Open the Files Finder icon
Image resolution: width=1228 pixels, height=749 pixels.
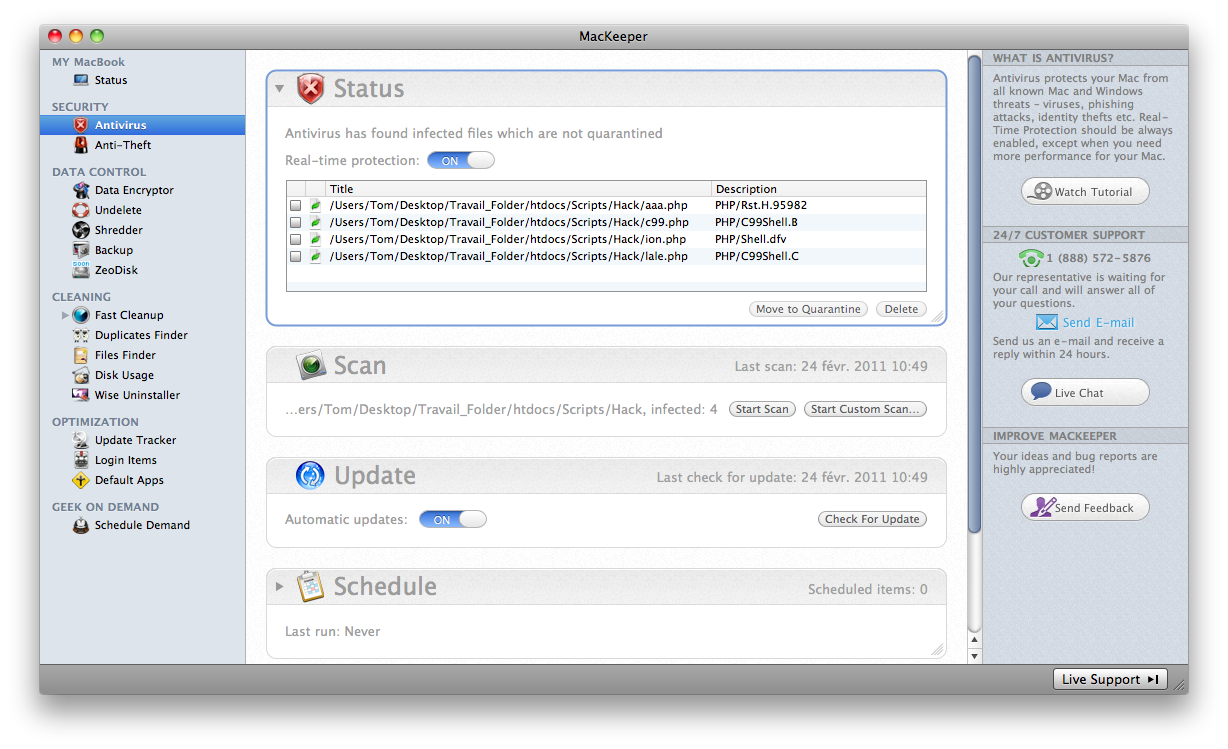[x=81, y=355]
